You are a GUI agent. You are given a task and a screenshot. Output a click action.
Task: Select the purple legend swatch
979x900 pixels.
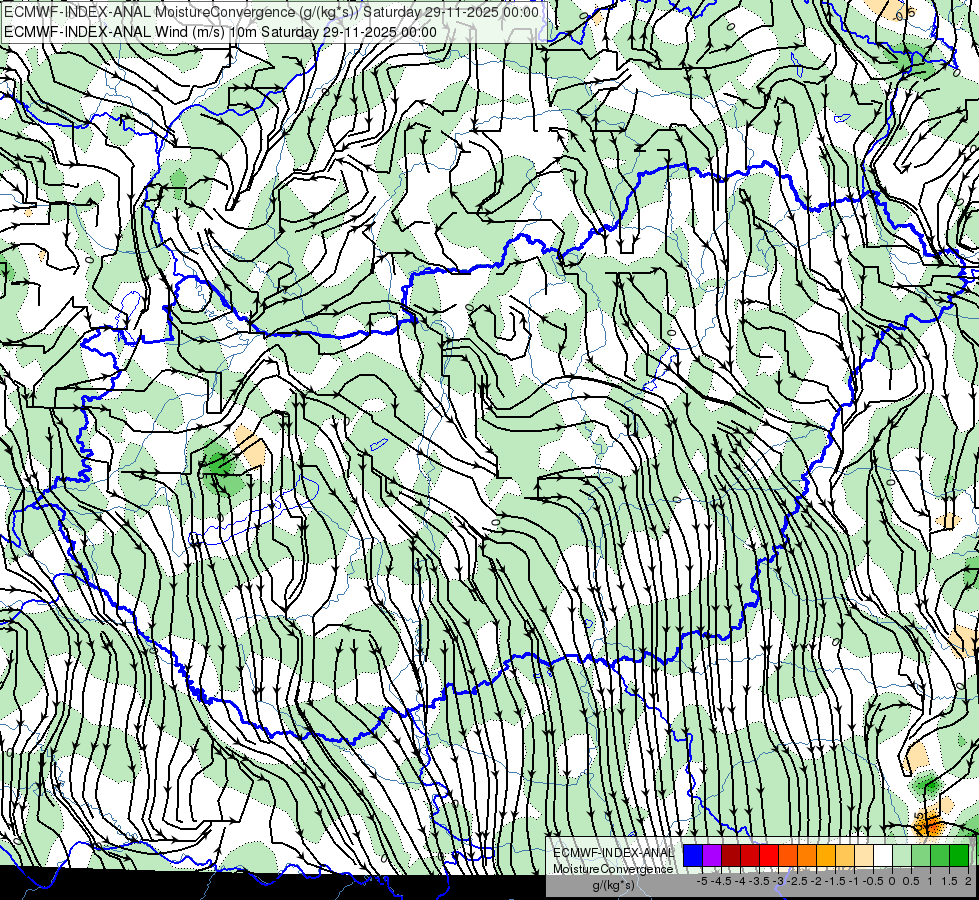[x=712, y=855]
